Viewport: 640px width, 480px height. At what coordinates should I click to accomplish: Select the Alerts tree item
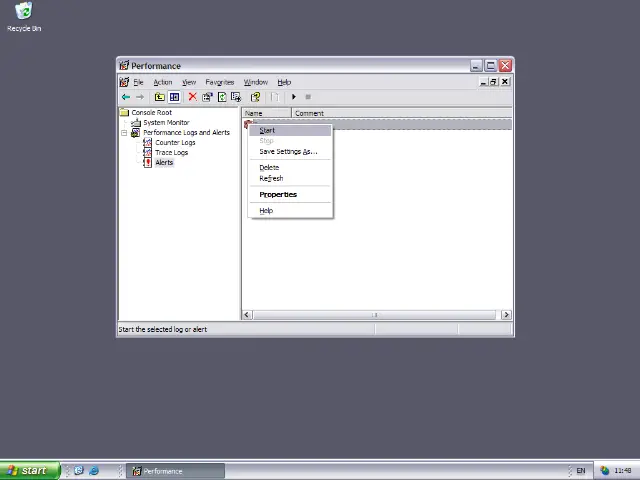pos(164,162)
